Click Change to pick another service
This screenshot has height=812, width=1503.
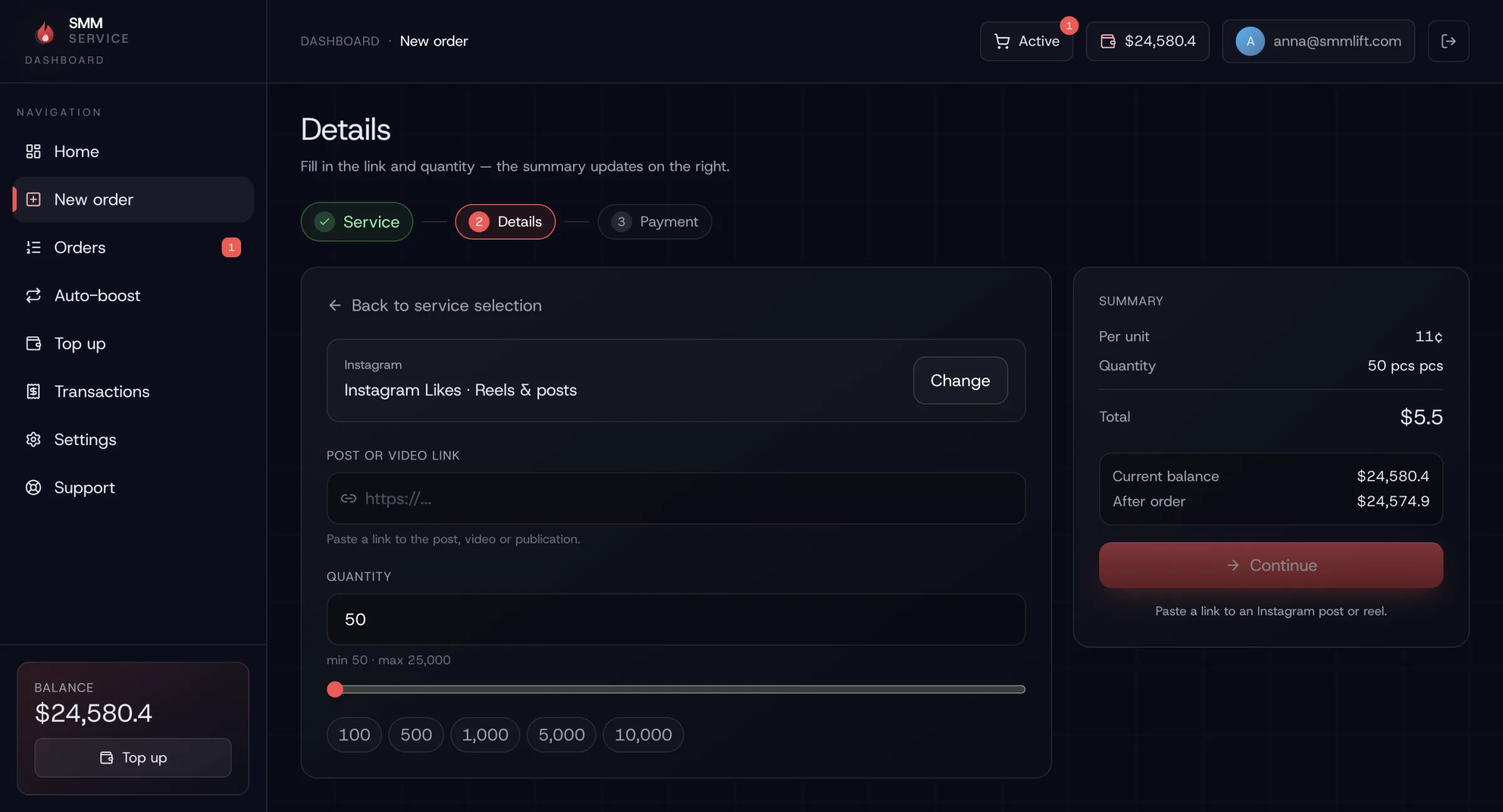point(960,381)
